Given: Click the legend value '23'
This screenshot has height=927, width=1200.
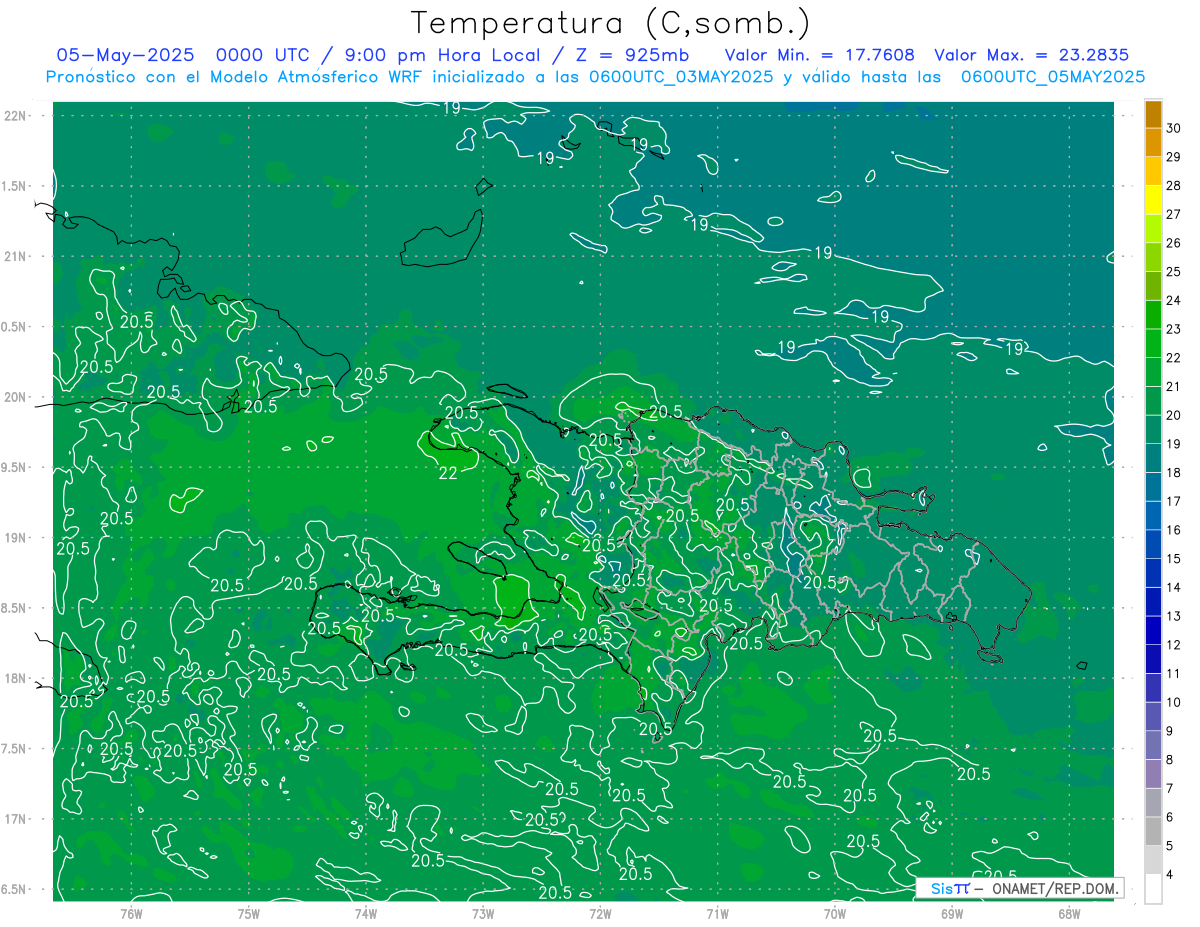Looking at the screenshot, I should (x=1174, y=329).
